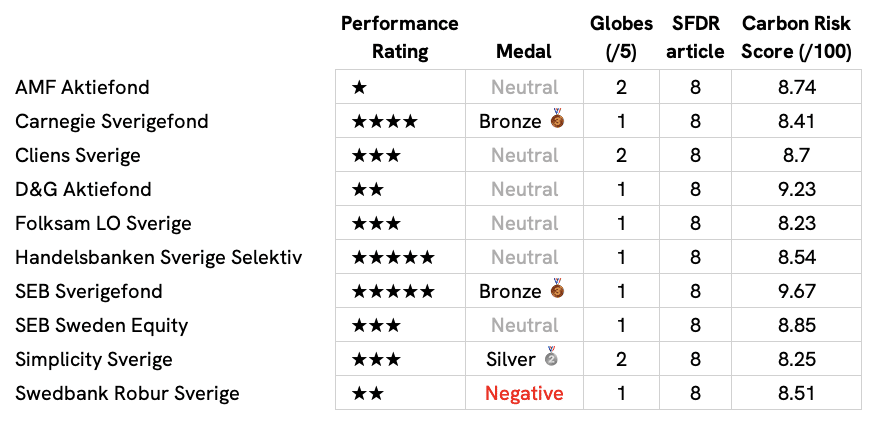Click Swedbank Robur Sverige two-star rating

367,394
